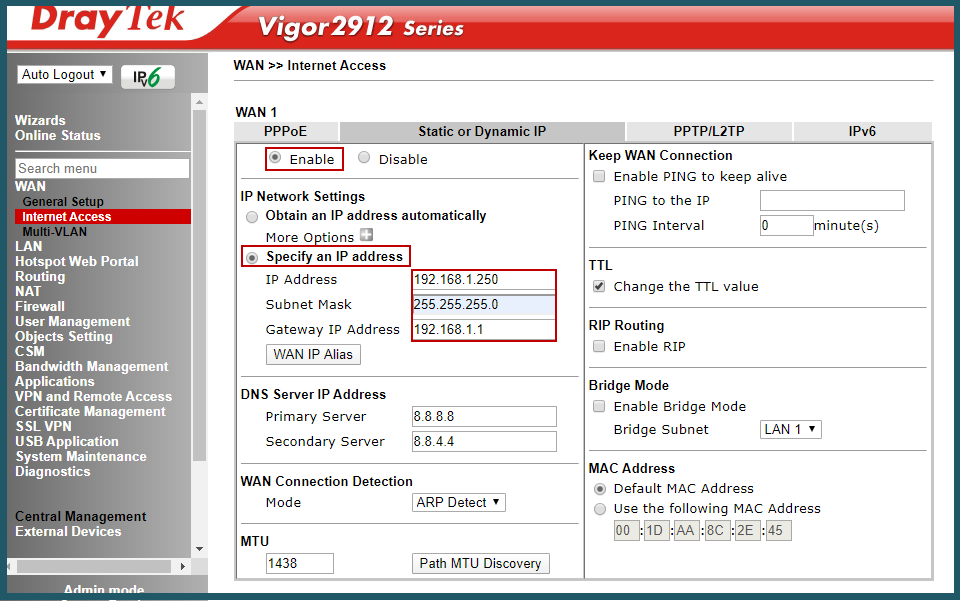Open the NAT menu
The image size is (960, 601).
tap(28, 291)
